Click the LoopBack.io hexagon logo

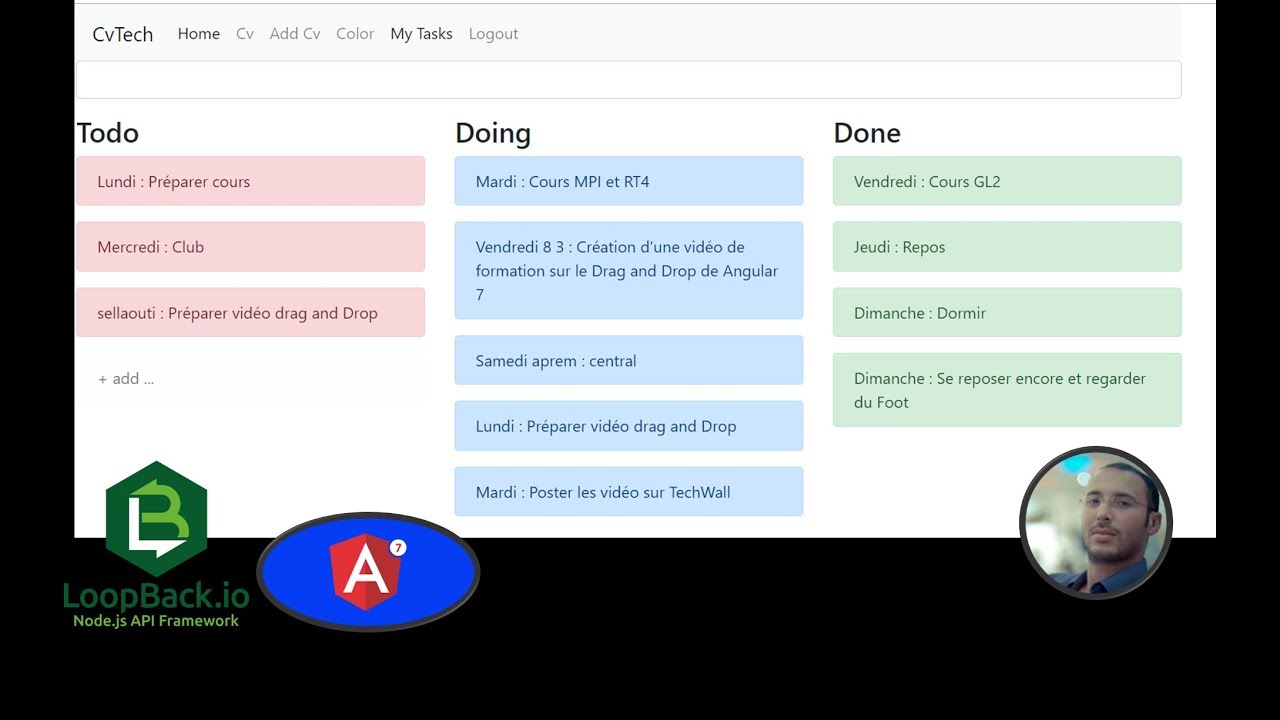pos(156,519)
